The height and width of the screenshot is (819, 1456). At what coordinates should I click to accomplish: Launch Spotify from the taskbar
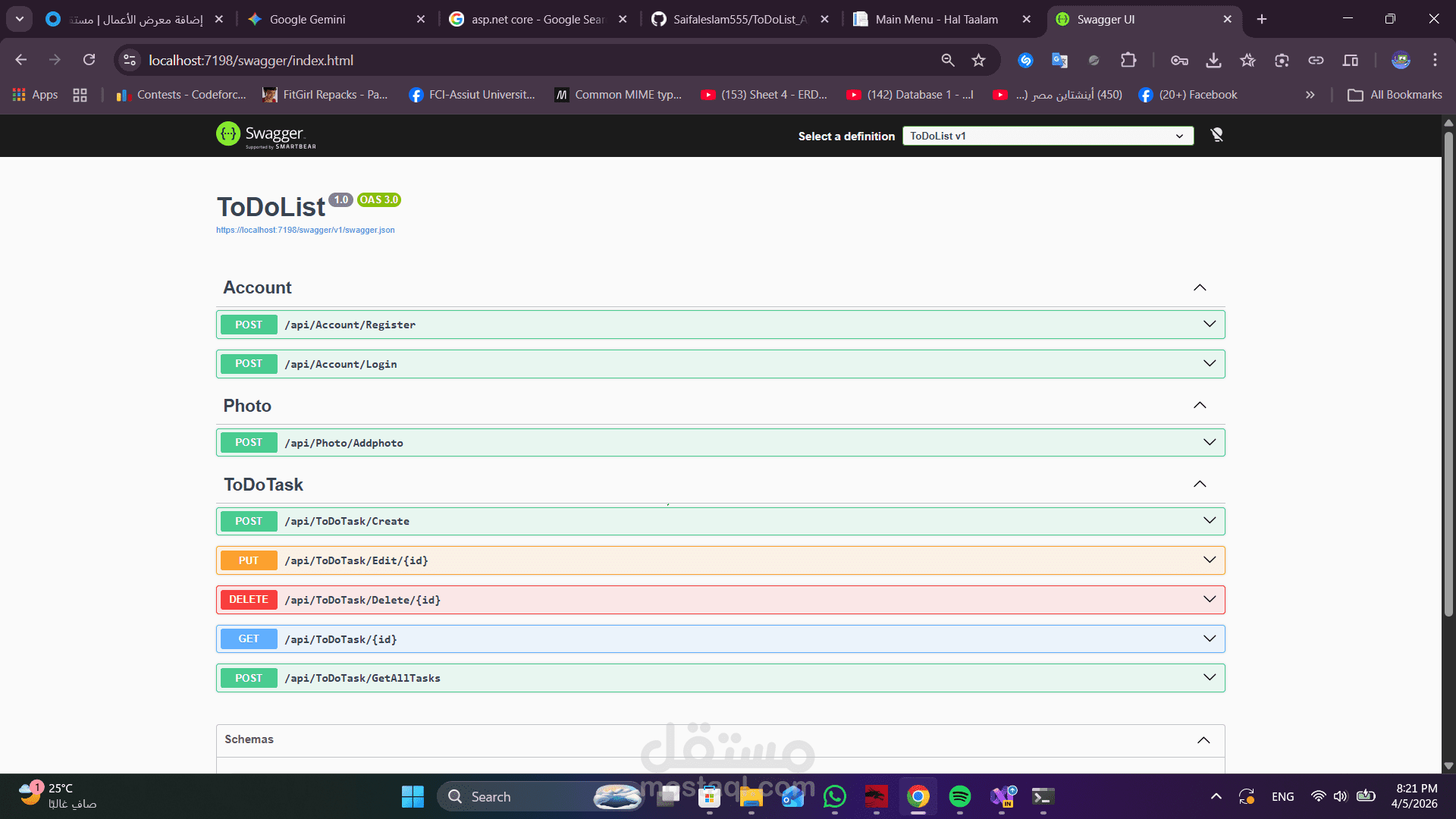click(959, 796)
